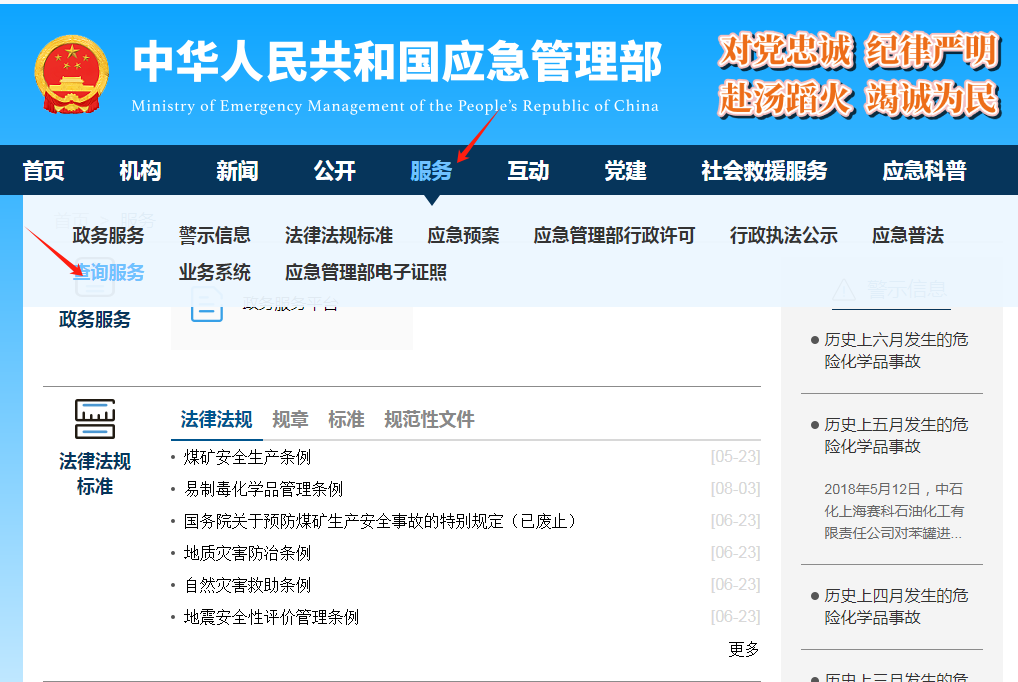Expand the 互动 navigation menu

528,171
